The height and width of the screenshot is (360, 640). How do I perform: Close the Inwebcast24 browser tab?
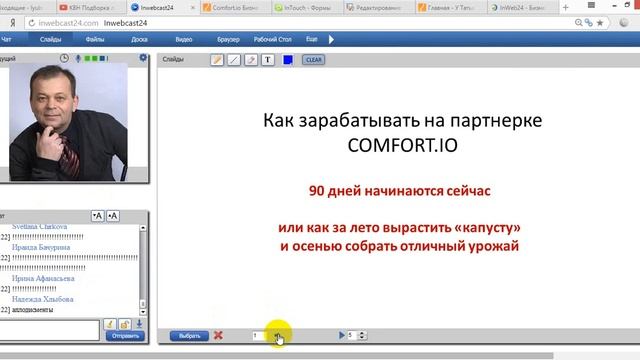193,7
